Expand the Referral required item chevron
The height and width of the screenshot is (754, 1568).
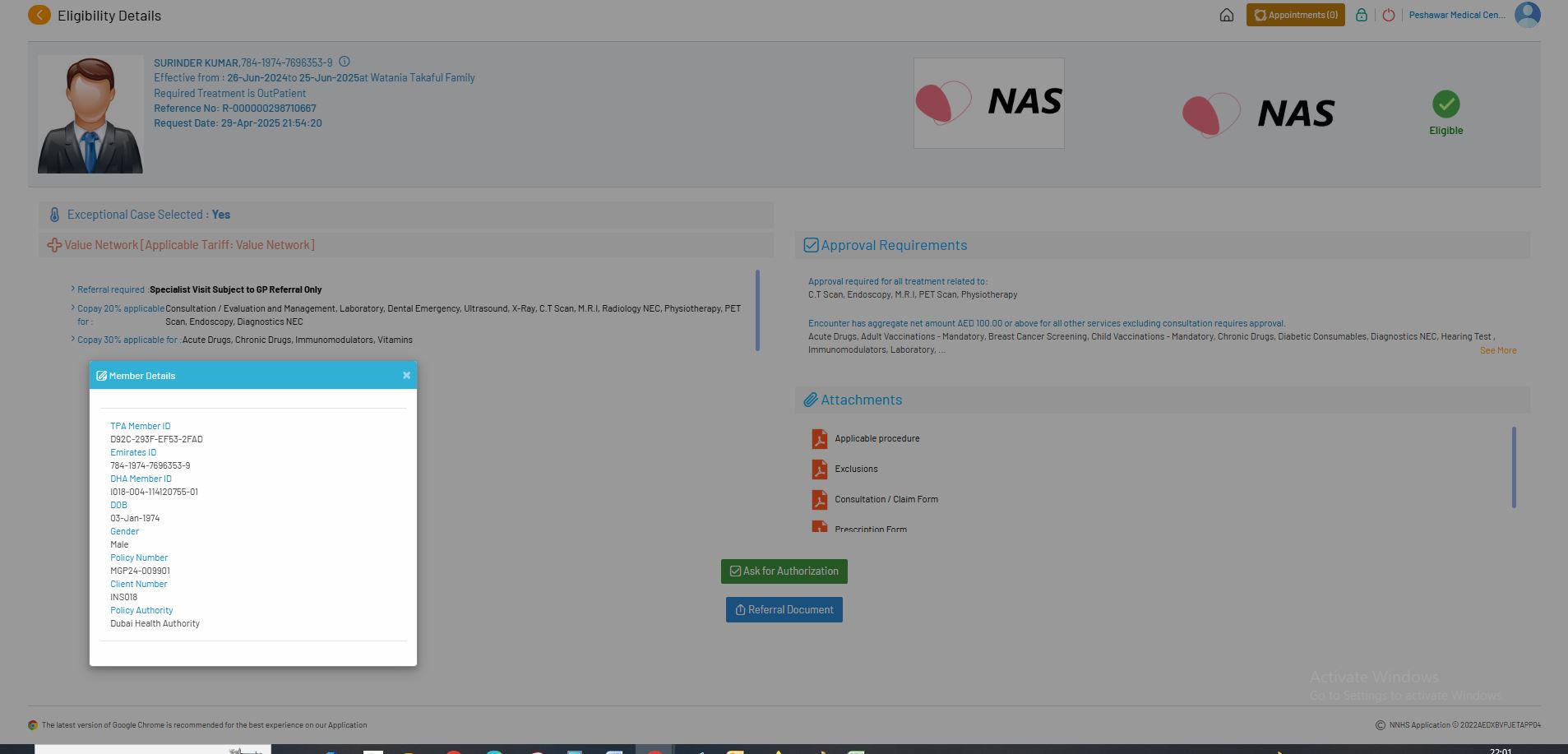click(x=73, y=289)
